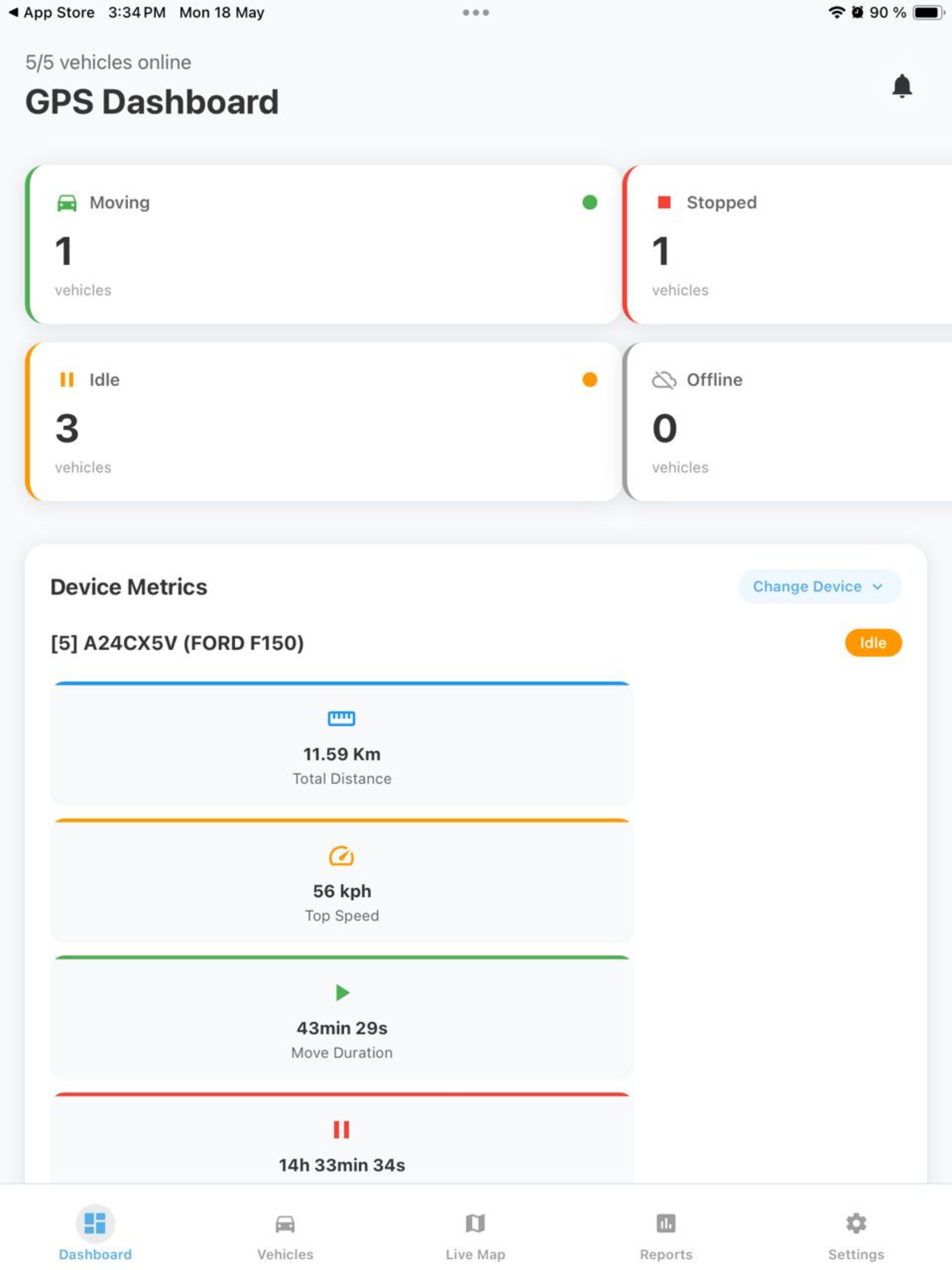
Task: Select the Move Duration metric tile
Action: coord(342,1018)
